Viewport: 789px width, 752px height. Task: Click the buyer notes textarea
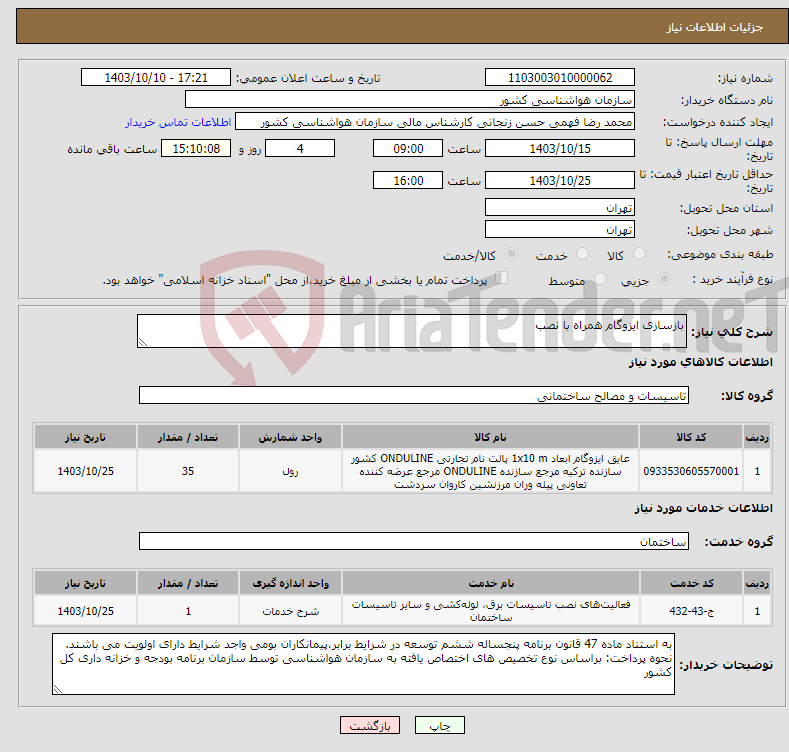coord(363,664)
